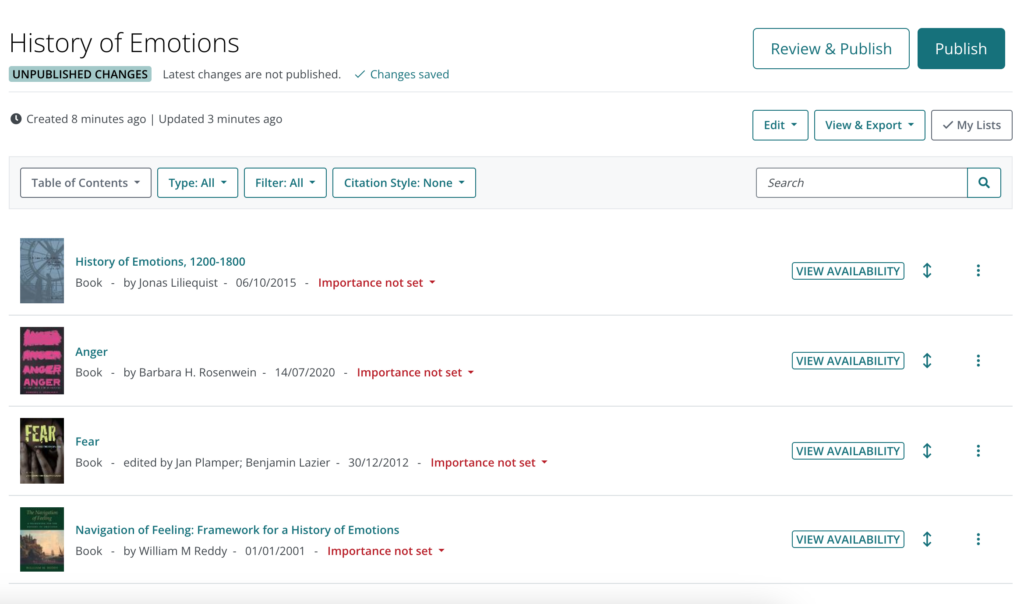
Task: Open the View & Export menu
Action: [x=869, y=125]
